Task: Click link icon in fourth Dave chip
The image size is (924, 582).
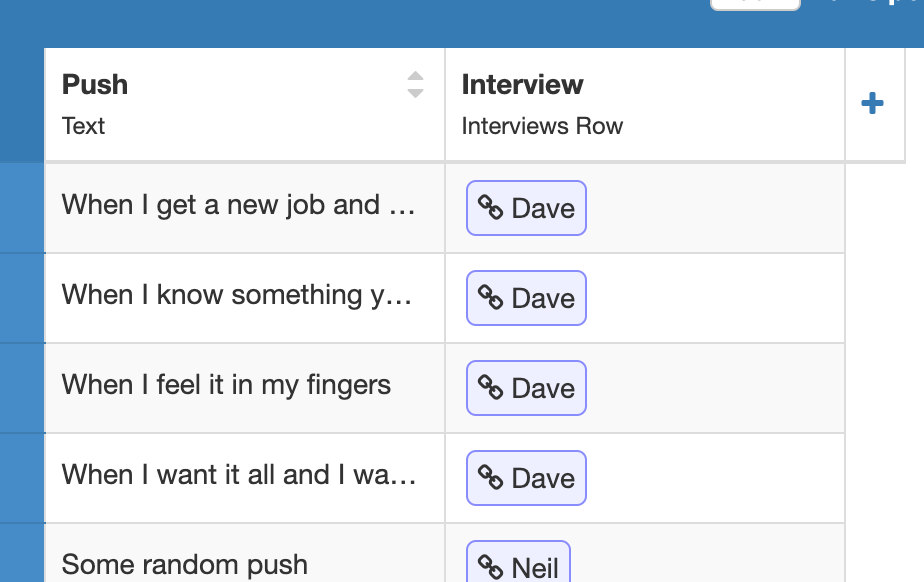Action: (490, 478)
